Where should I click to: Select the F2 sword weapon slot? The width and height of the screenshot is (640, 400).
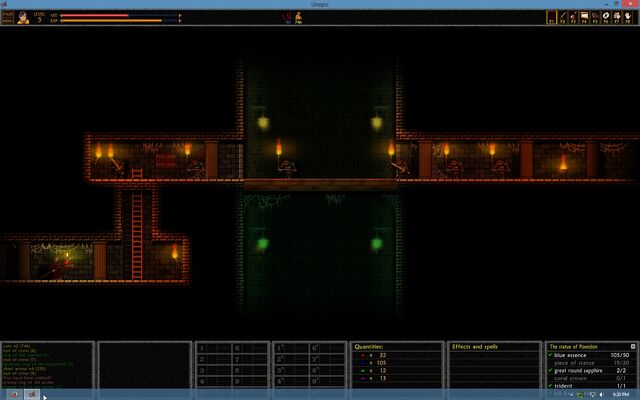pyautogui.click(x=563, y=17)
